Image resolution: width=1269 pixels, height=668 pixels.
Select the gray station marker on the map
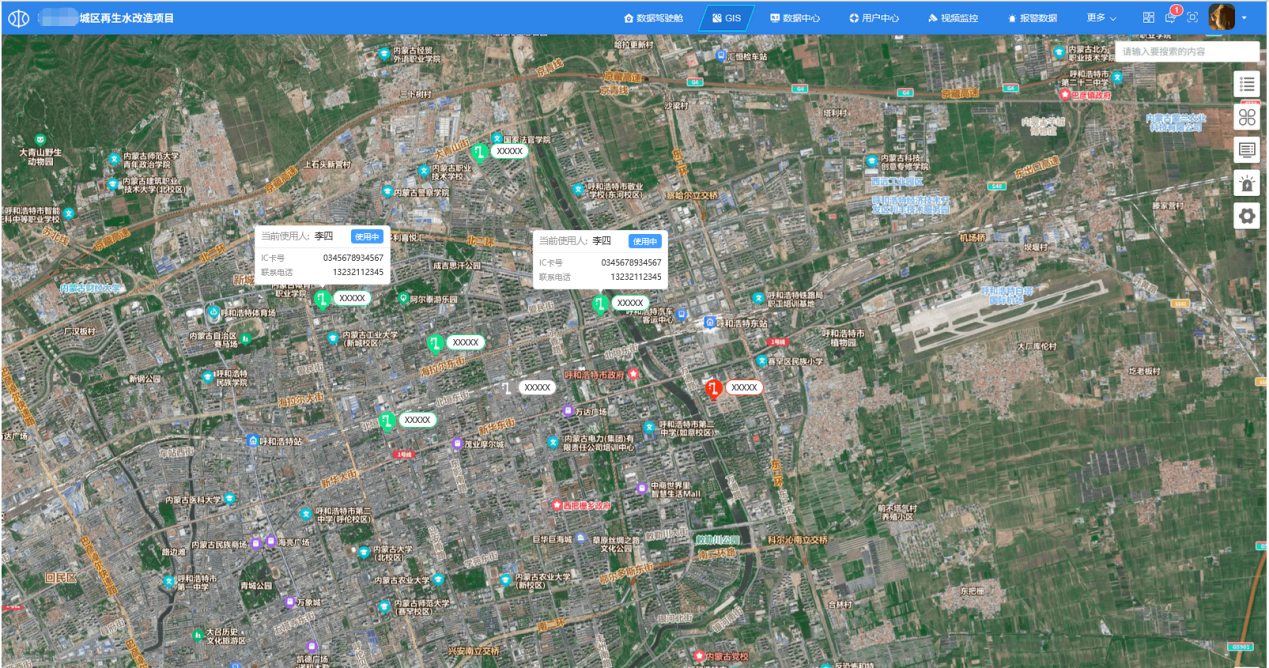(507, 388)
